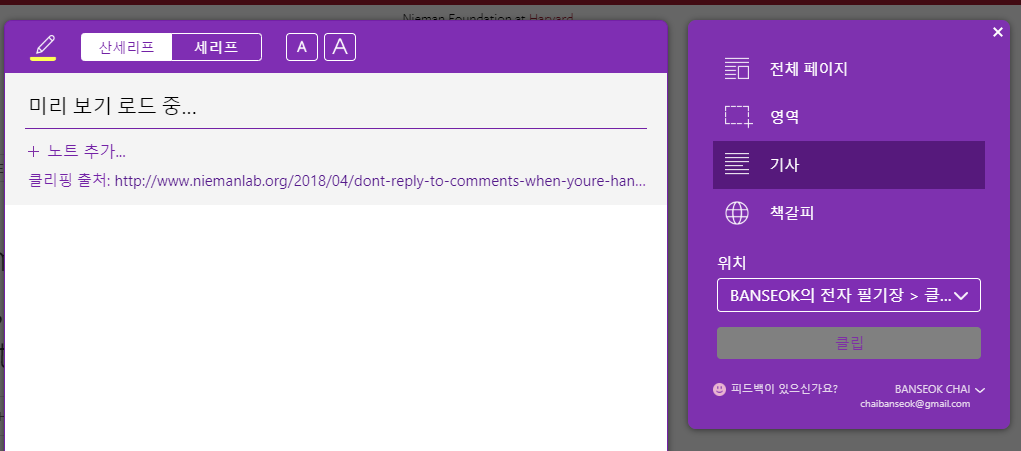The image size is (1021, 451).
Task: Switch font to sans-serif (산세리프)
Action: coord(126,47)
